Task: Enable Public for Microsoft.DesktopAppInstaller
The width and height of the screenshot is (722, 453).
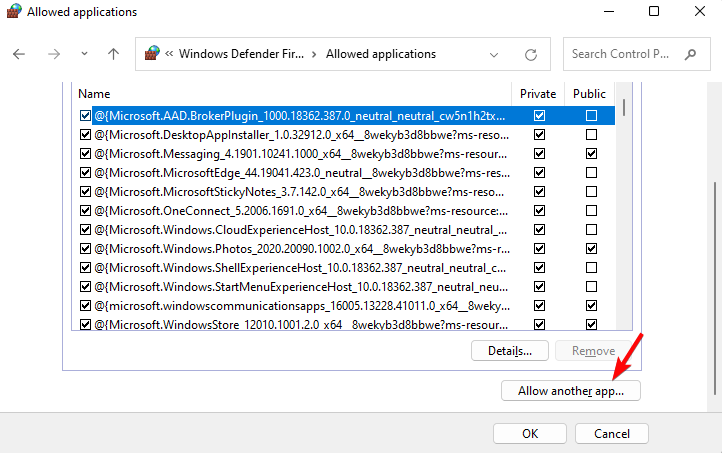Action: pos(591,134)
